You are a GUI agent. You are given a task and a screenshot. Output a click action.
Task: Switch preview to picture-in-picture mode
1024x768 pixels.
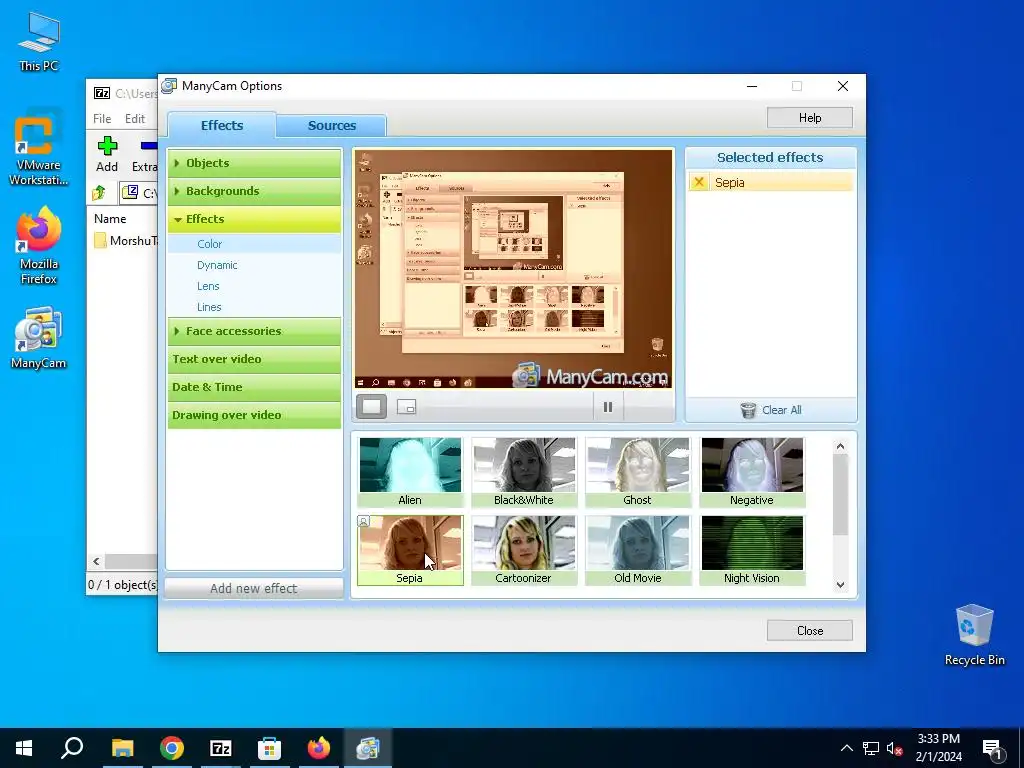coord(406,407)
